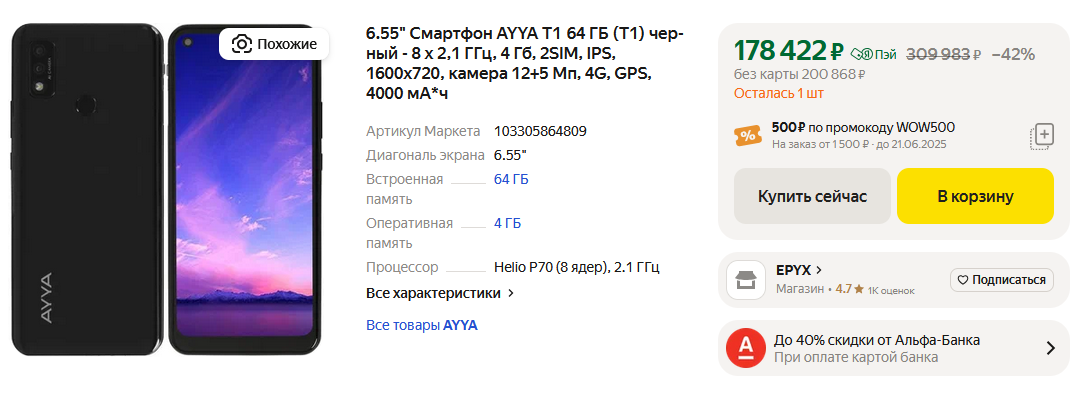
Task: Select the 64 ГБ built-in memory link
Action: pyautogui.click(x=511, y=179)
